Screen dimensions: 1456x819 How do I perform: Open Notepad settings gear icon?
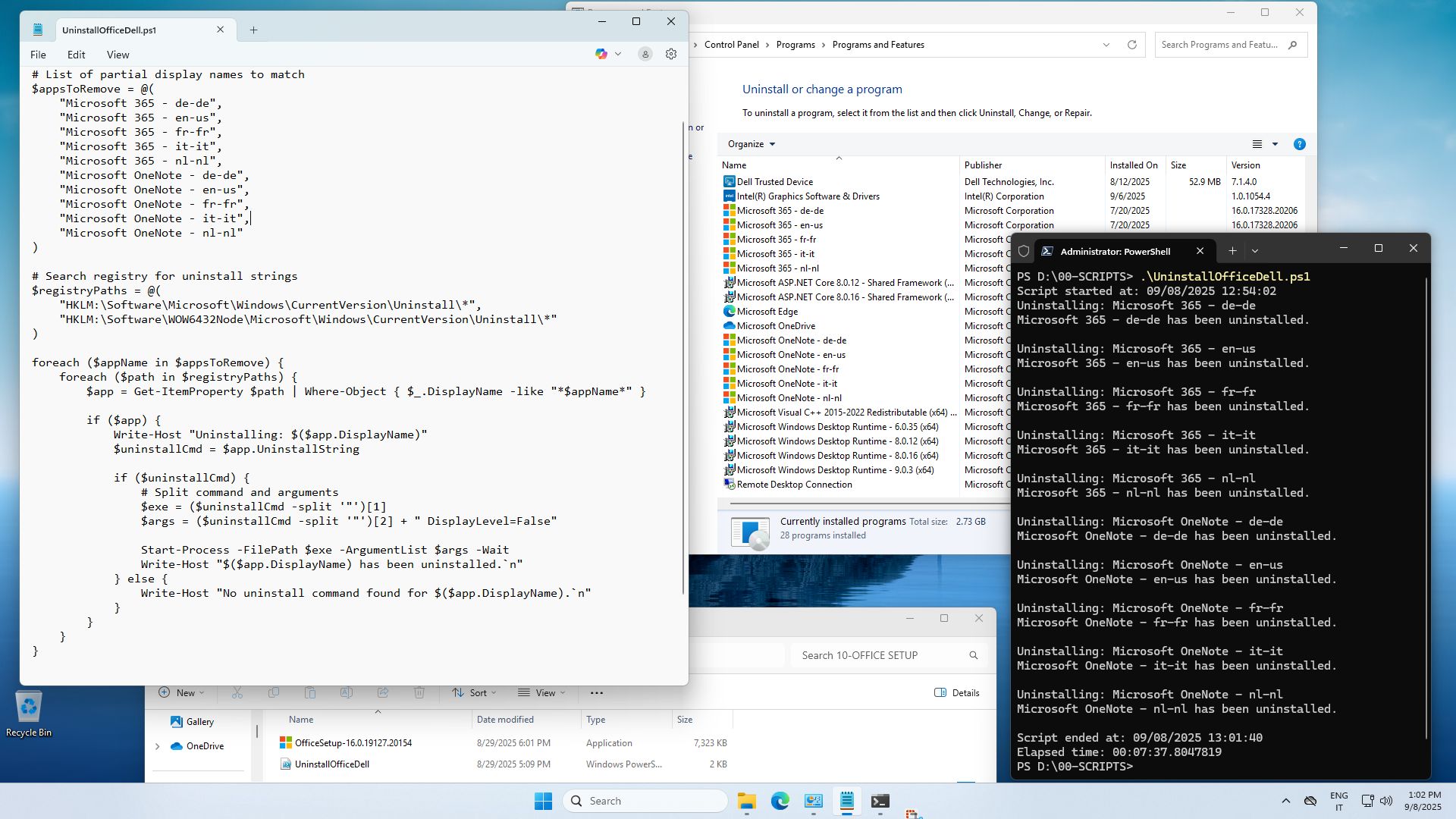pyautogui.click(x=670, y=54)
